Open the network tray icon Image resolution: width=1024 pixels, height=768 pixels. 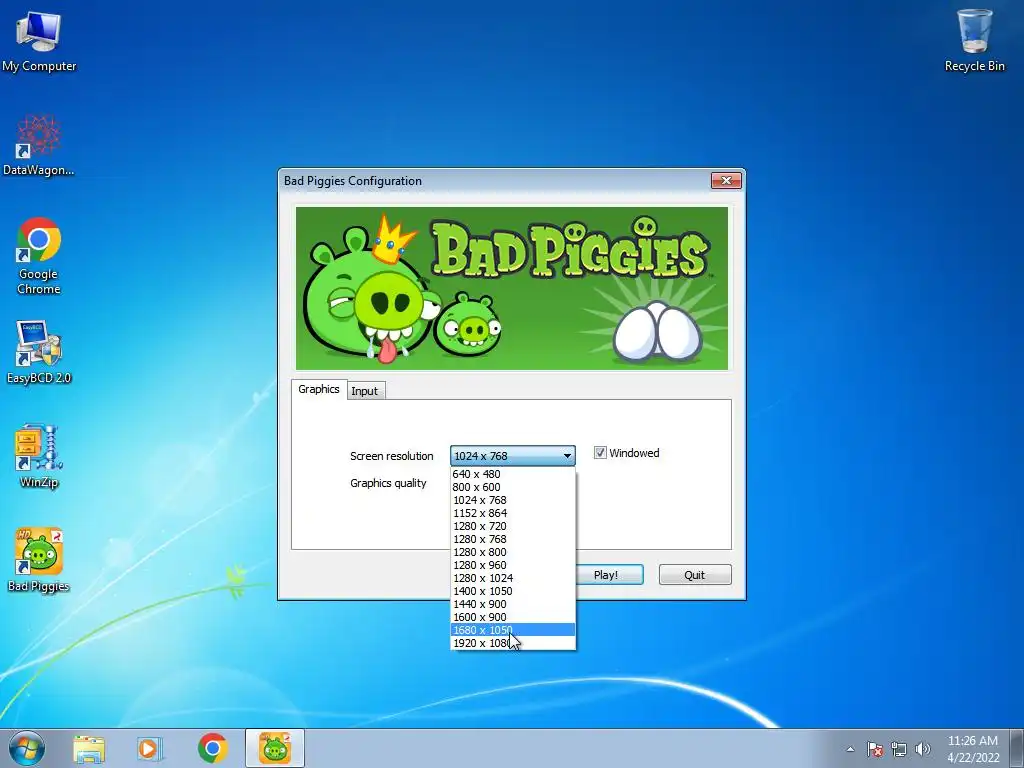pyautogui.click(x=899, y=749)
